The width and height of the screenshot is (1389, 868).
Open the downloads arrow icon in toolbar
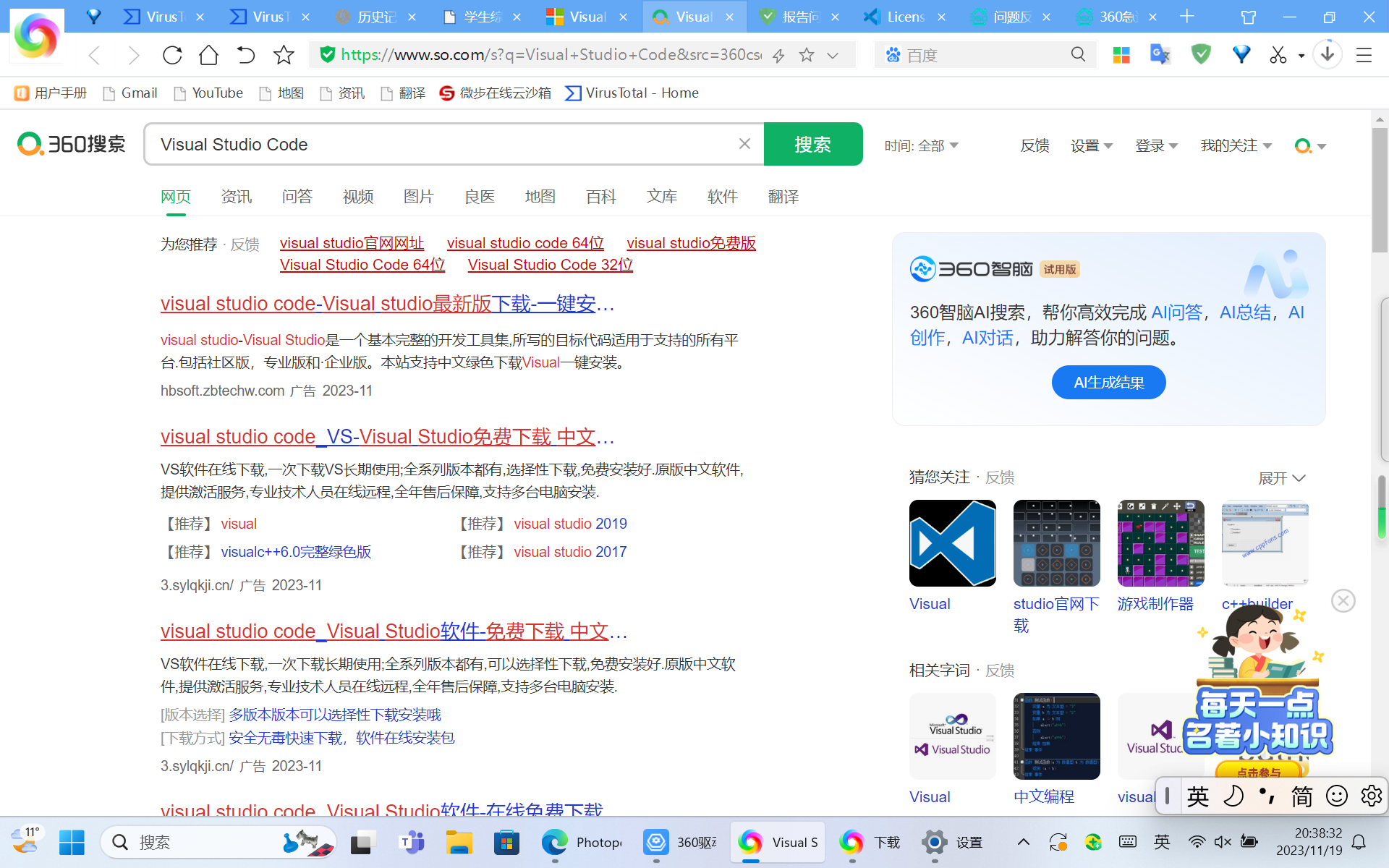click(x=1328, y=54)
